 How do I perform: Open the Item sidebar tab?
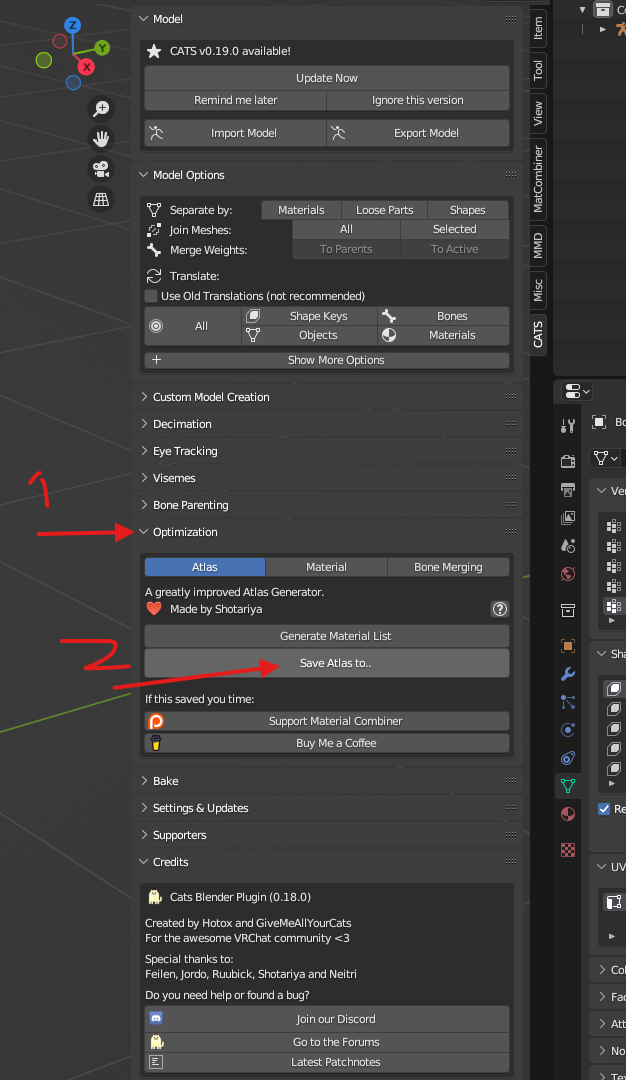coord(538,28)
